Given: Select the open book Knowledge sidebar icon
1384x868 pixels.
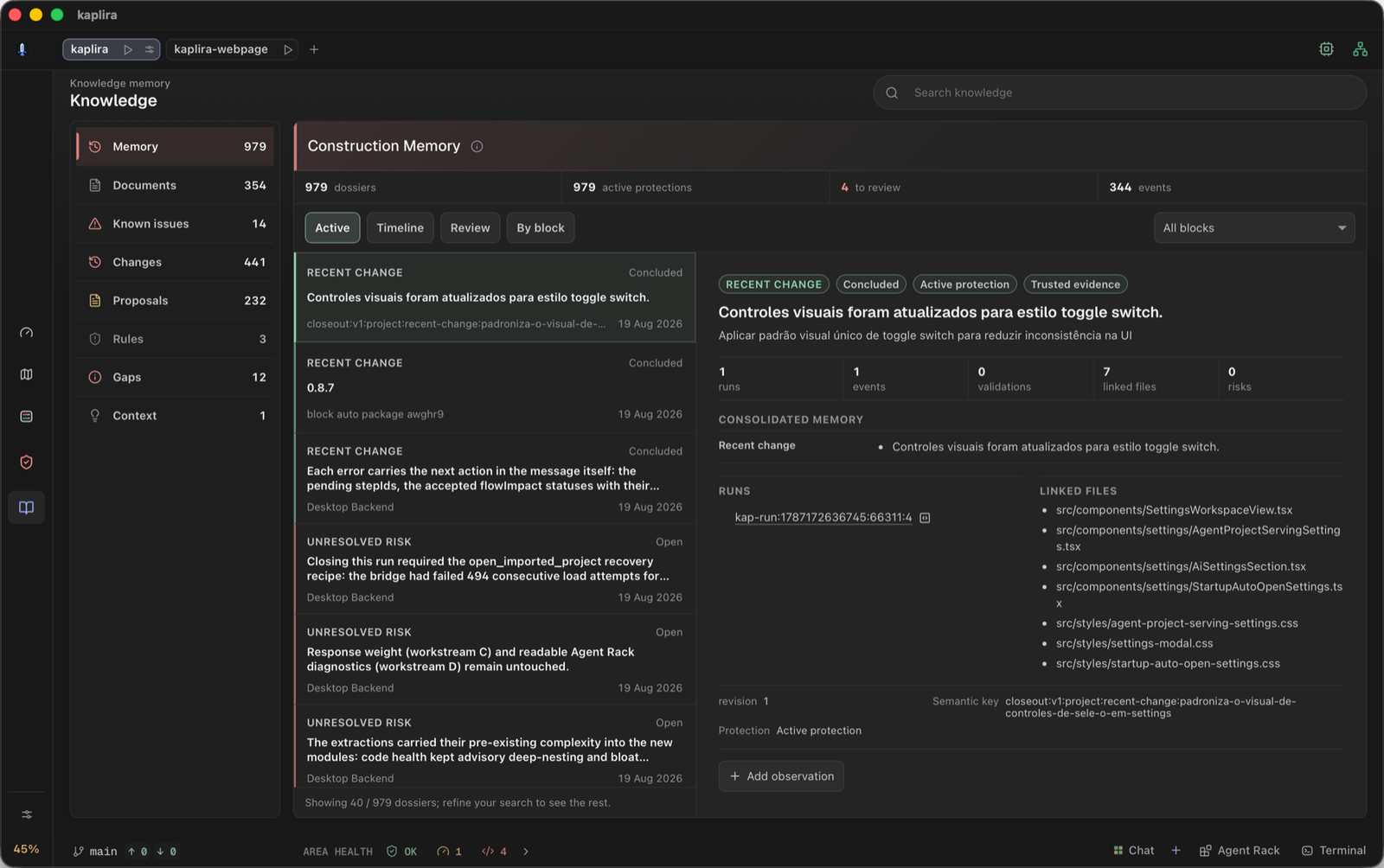Looking at the screenshot, I should pos(27,507).
